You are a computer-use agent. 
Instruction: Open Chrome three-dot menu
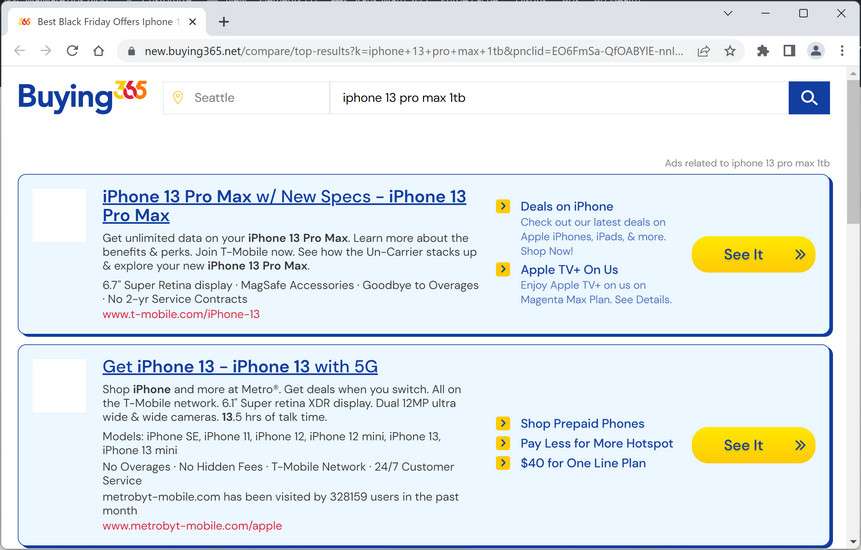point(842,51)
